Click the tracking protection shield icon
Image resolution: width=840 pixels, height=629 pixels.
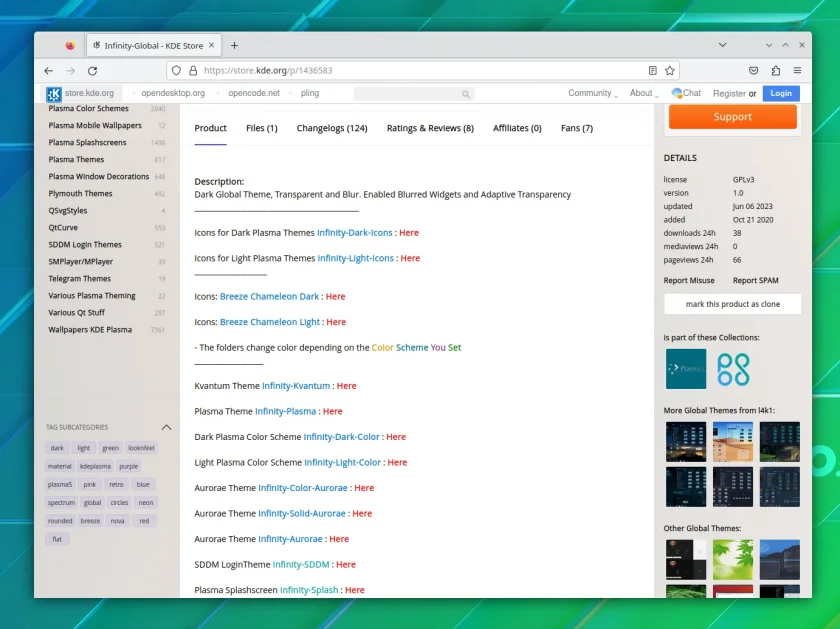pyautogui.click(x=176, y=70)
